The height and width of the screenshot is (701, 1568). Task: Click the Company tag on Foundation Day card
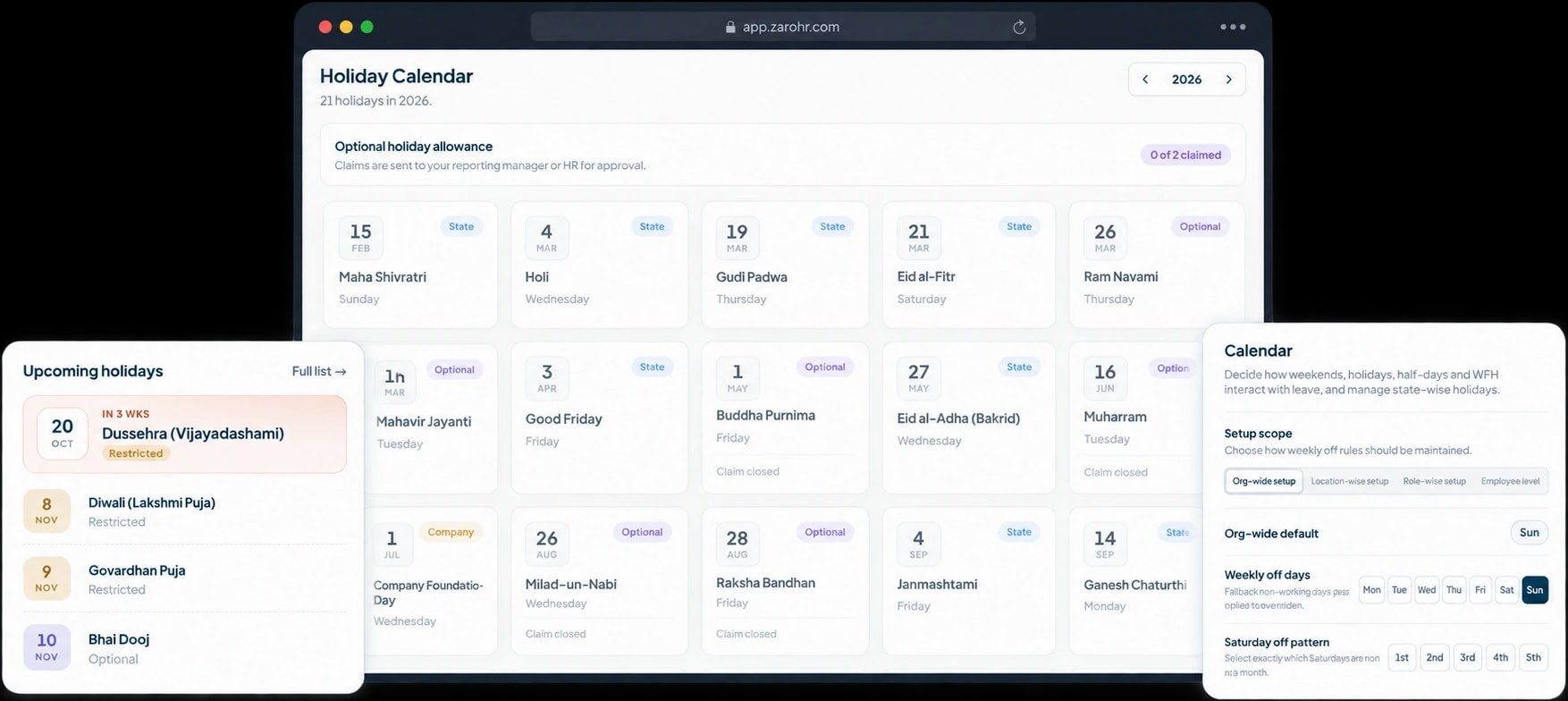tap(451, 532)
